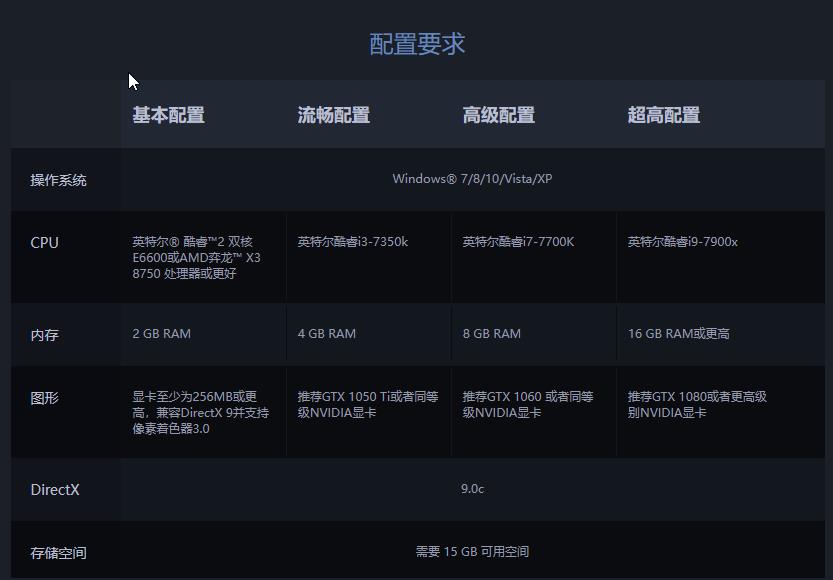
Task: Click the 内存 row label
Action: (x=44, y=334)
